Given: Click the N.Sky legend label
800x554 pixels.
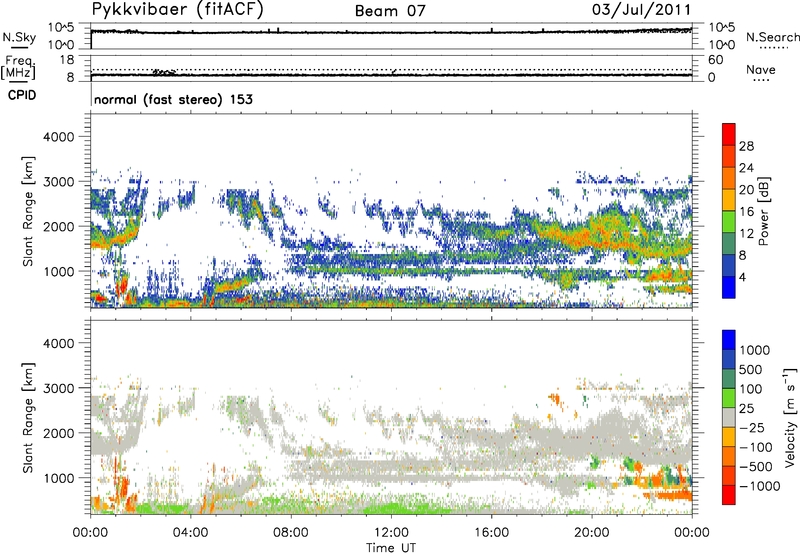Looking at the screenshot, I should 19,37.
